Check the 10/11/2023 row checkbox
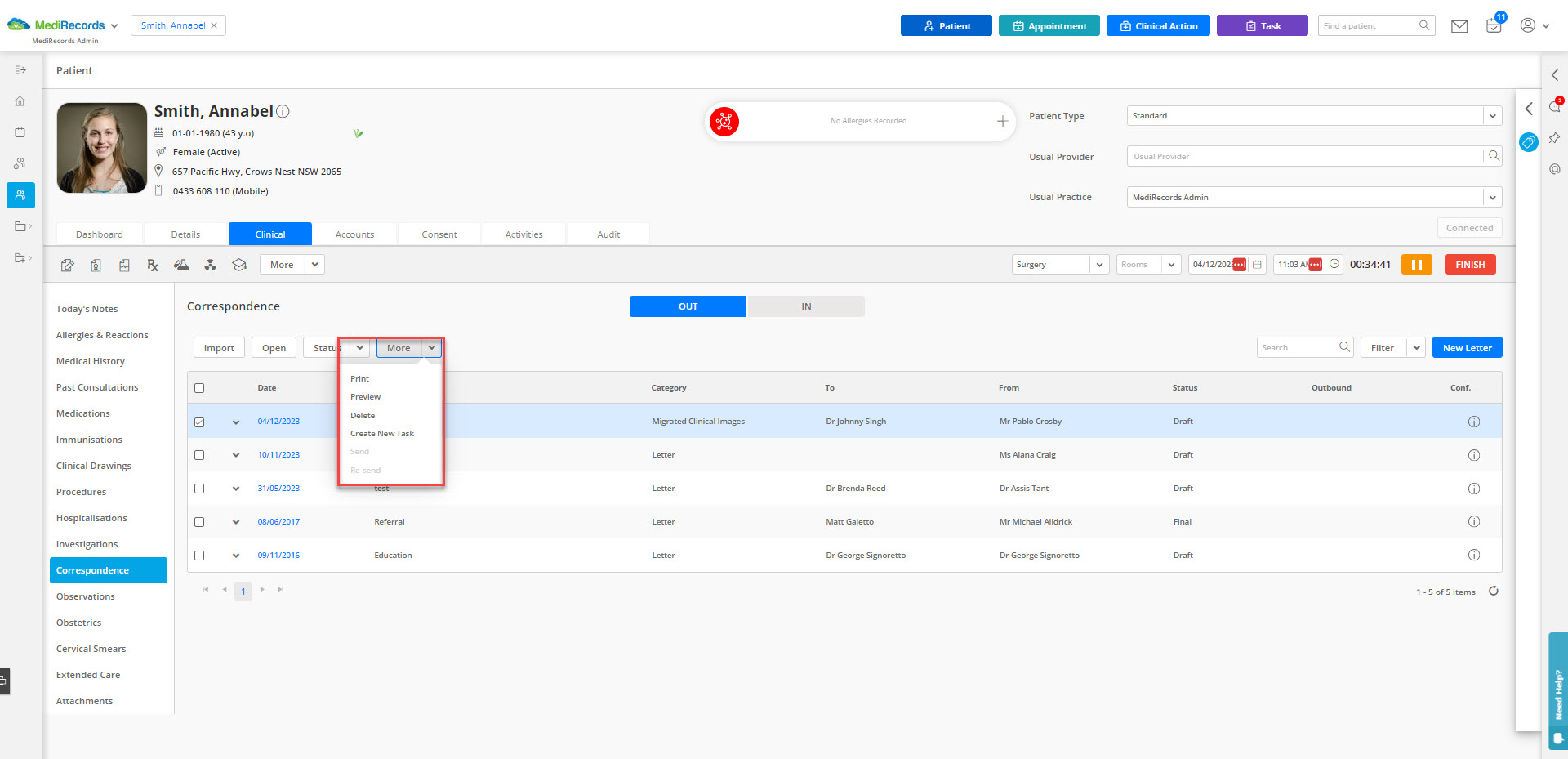 click(x=199, y=455)
